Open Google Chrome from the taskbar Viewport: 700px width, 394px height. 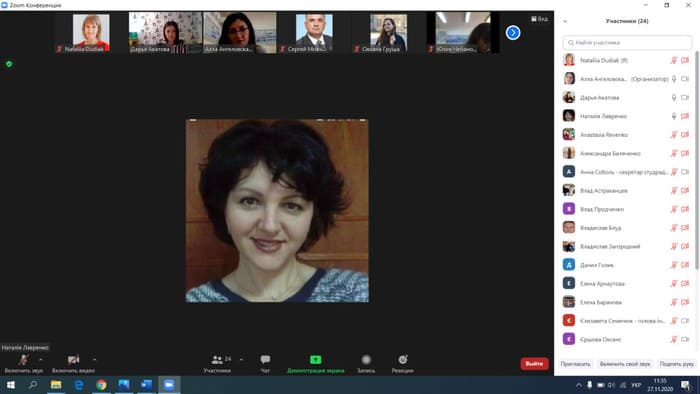pos(101,385)
